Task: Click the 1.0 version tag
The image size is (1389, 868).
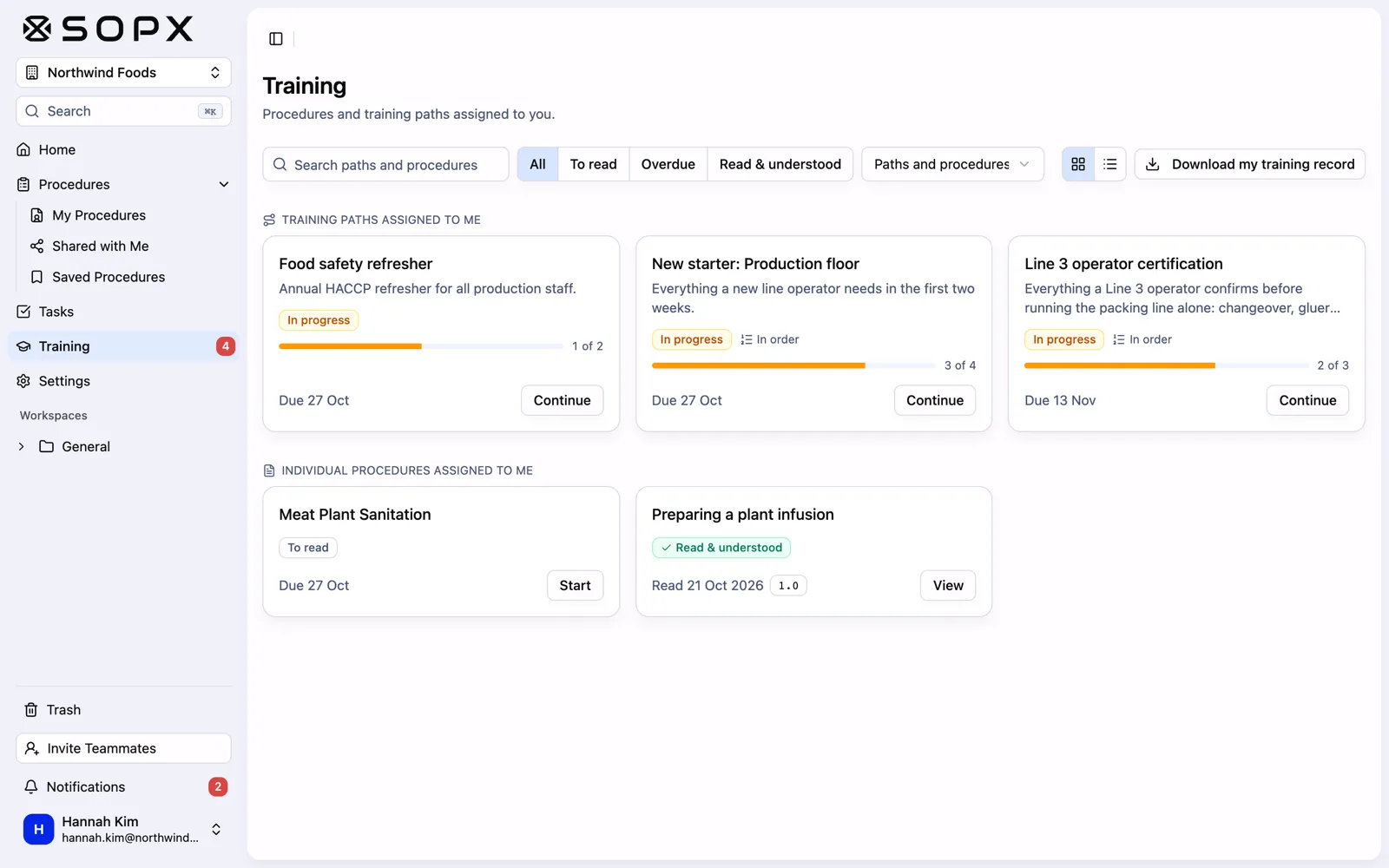Action: [788, 586]
